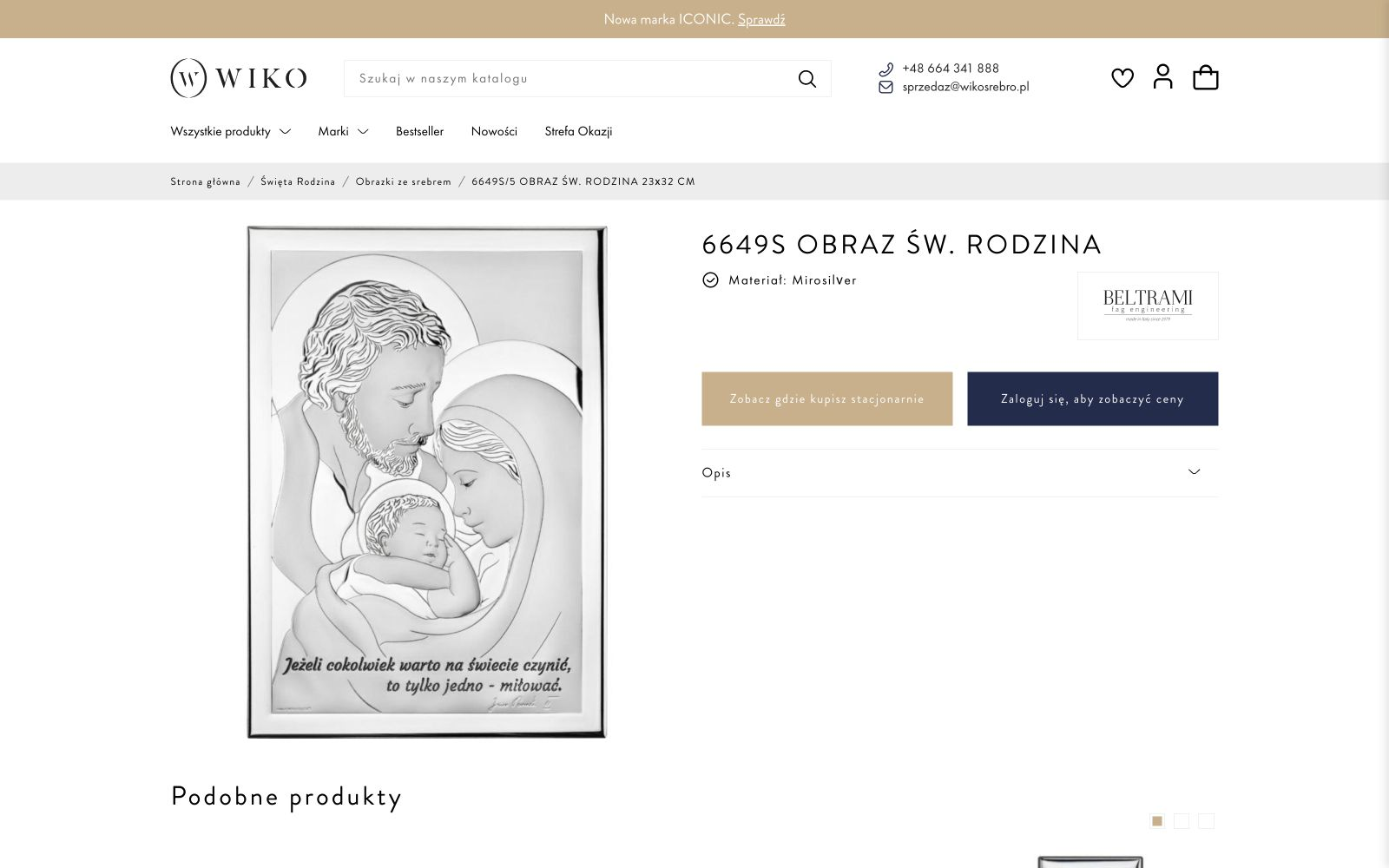Screen dimensions: 1389x868
Task: Expand the Marki dropdown menu
Action: 343,131
